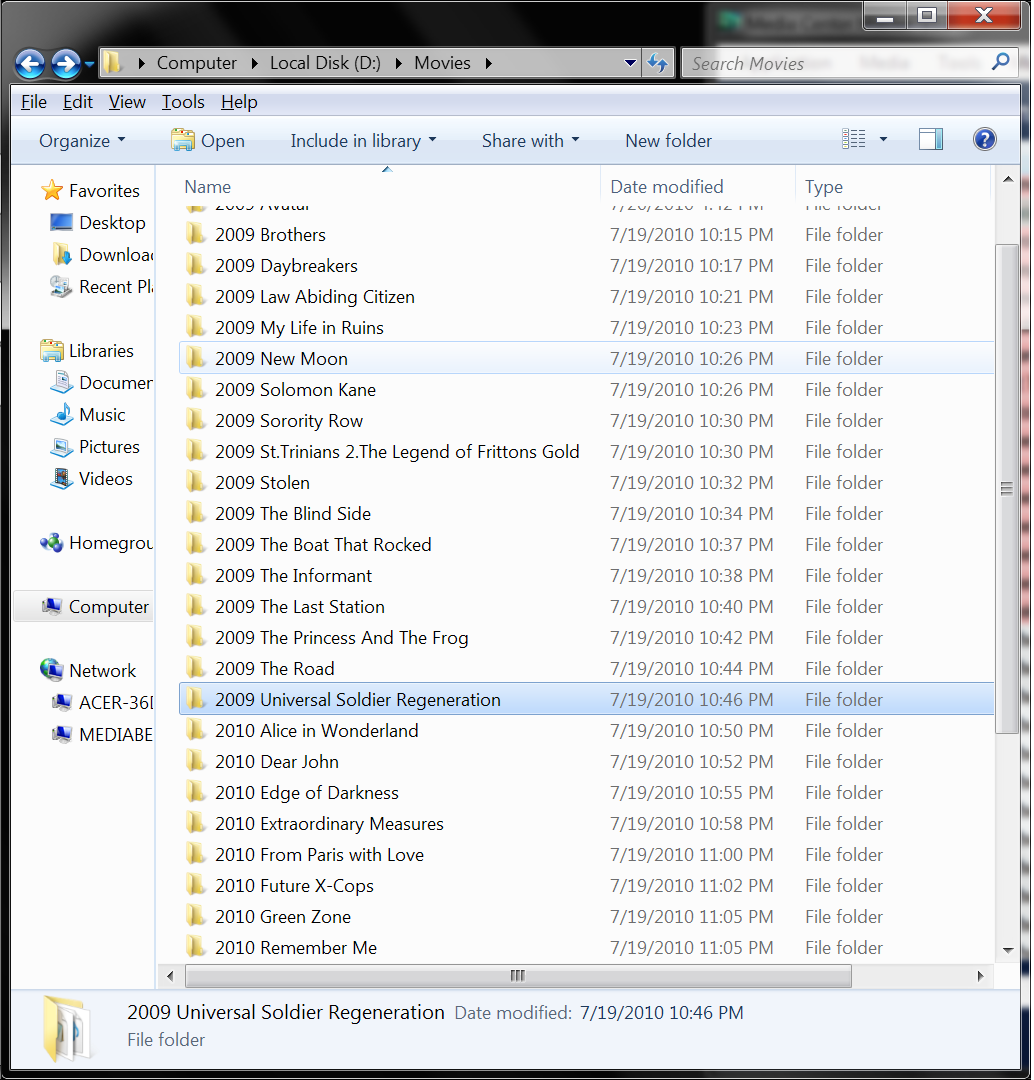
Task: Click Local Disk (D:) in the address bar
Action: (325, 63)
